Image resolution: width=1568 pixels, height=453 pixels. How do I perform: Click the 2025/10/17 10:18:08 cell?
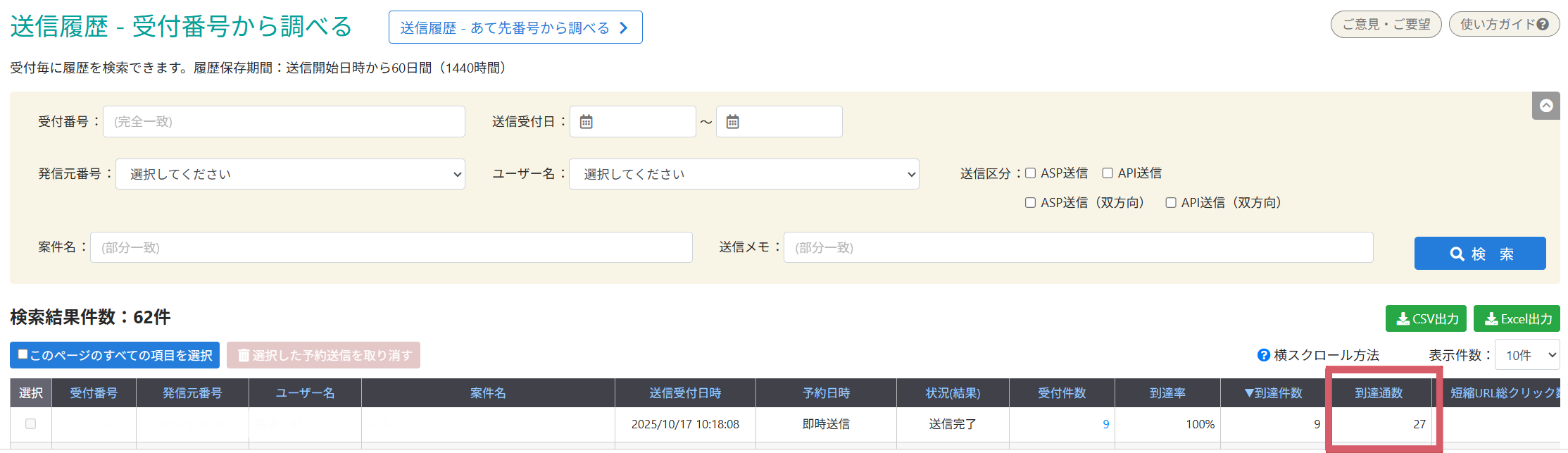tap(685, 424)
